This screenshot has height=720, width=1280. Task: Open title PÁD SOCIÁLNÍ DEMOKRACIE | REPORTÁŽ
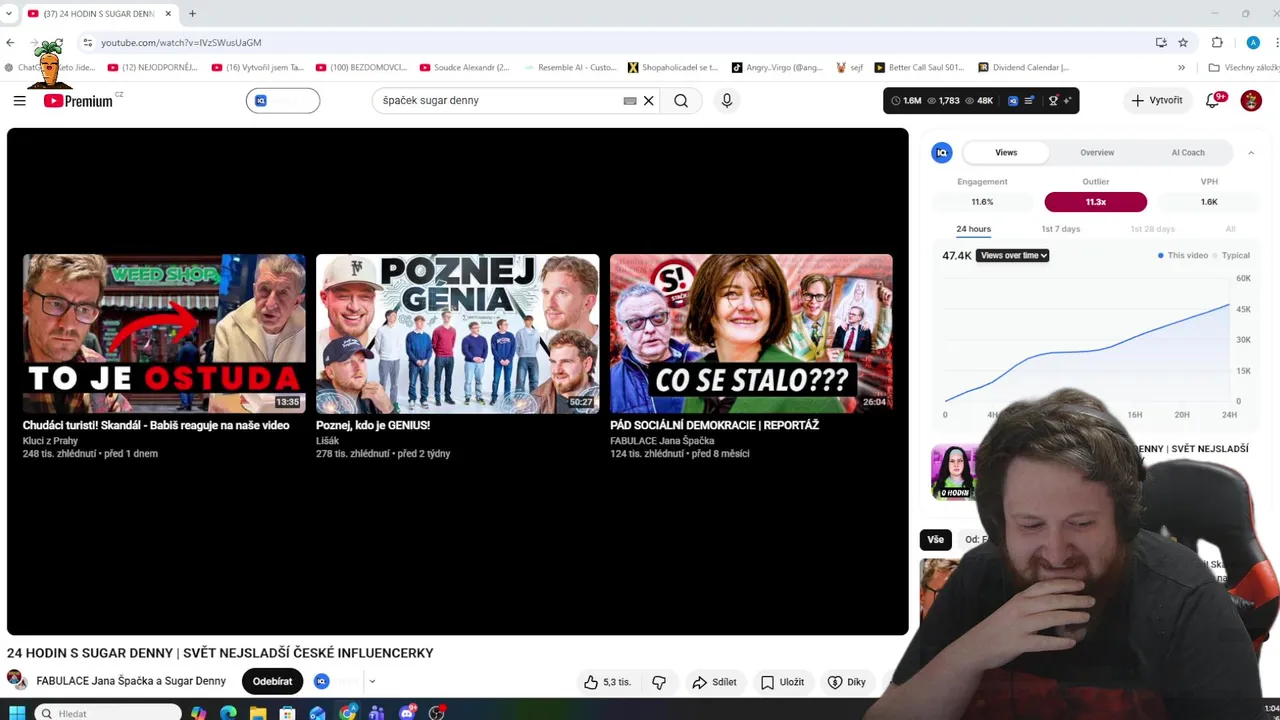coord(714,425)
